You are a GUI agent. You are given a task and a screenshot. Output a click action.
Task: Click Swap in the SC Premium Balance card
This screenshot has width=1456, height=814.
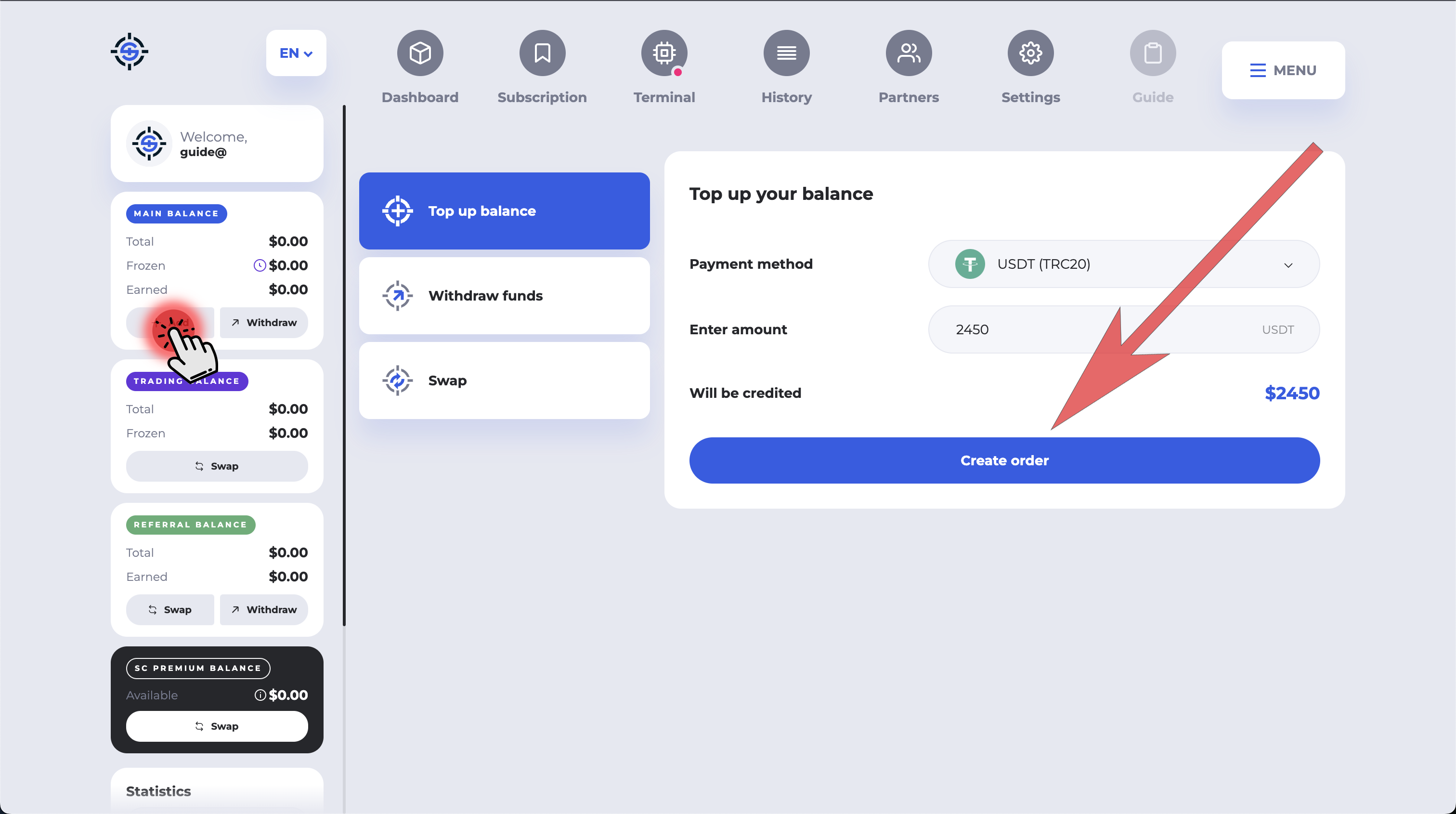click(x=217, y=726)
